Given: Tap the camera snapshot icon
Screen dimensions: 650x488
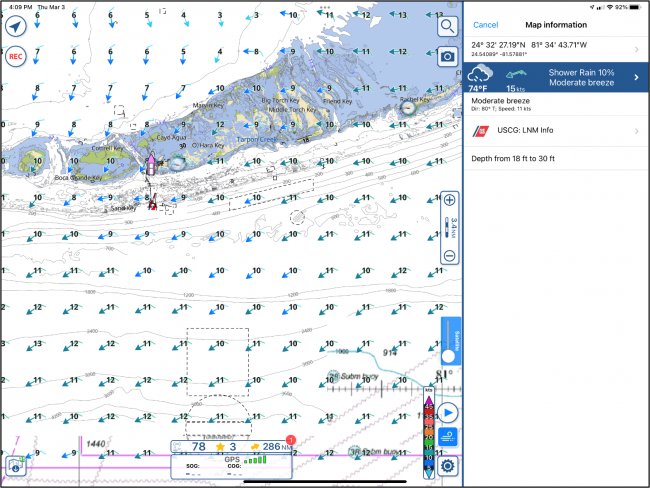Looking at the screenshot, I should coord(448,56).
